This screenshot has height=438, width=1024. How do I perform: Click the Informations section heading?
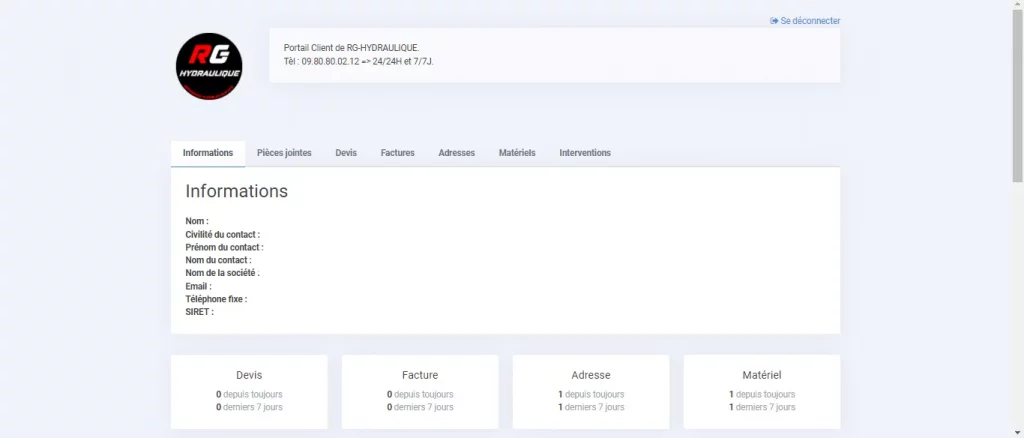[236, 191]
